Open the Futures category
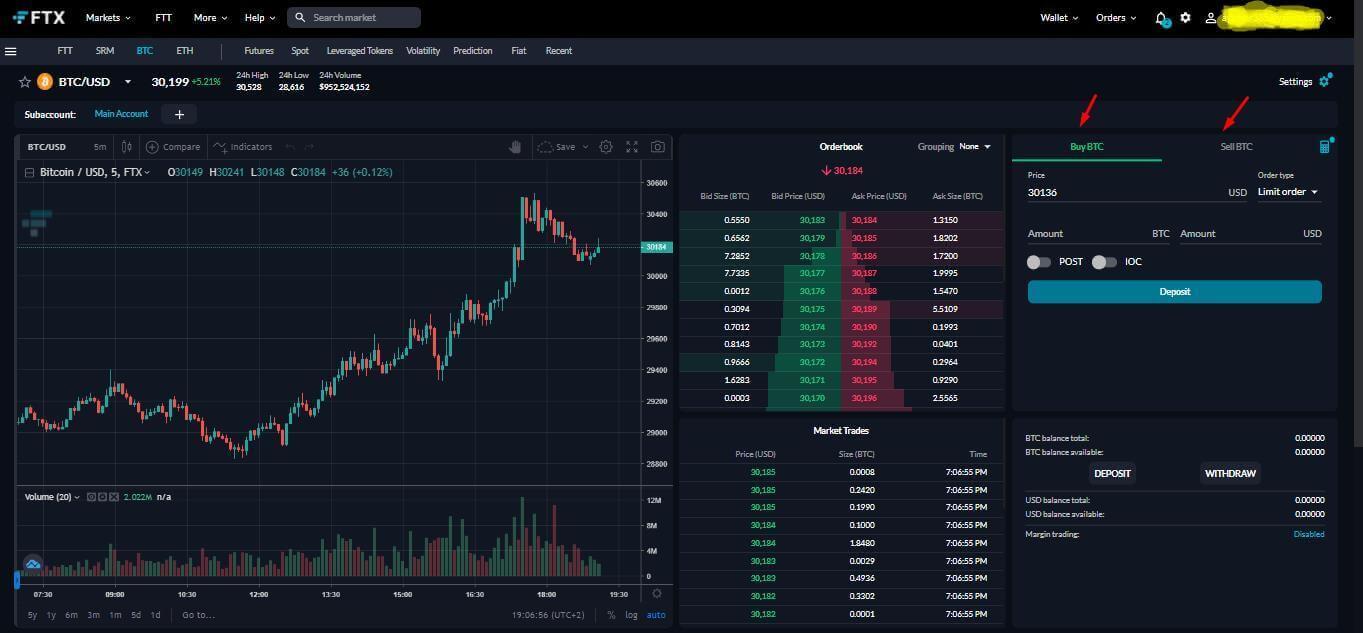The image size is (1363, 633). [258, 51]
